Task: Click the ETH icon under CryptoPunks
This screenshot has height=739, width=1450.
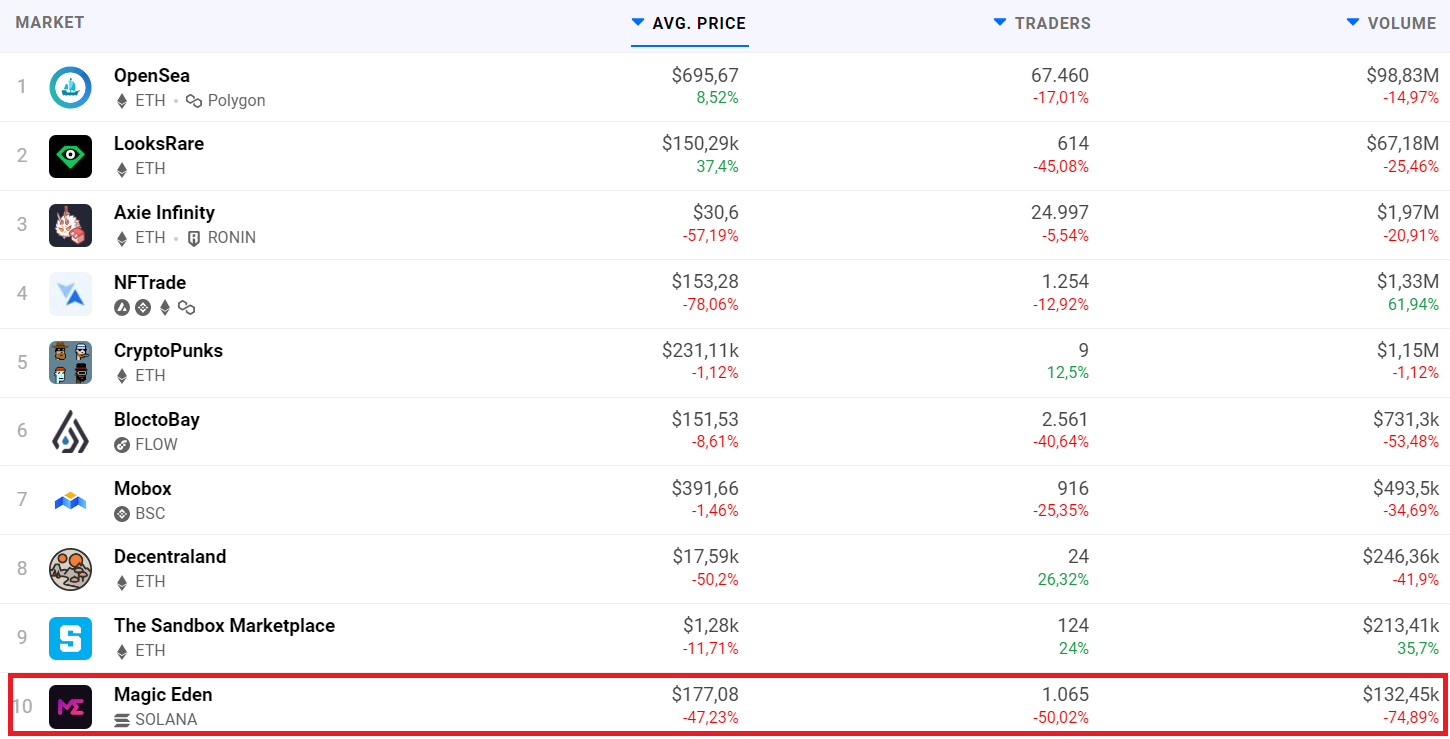Action: tap(122, 376)
